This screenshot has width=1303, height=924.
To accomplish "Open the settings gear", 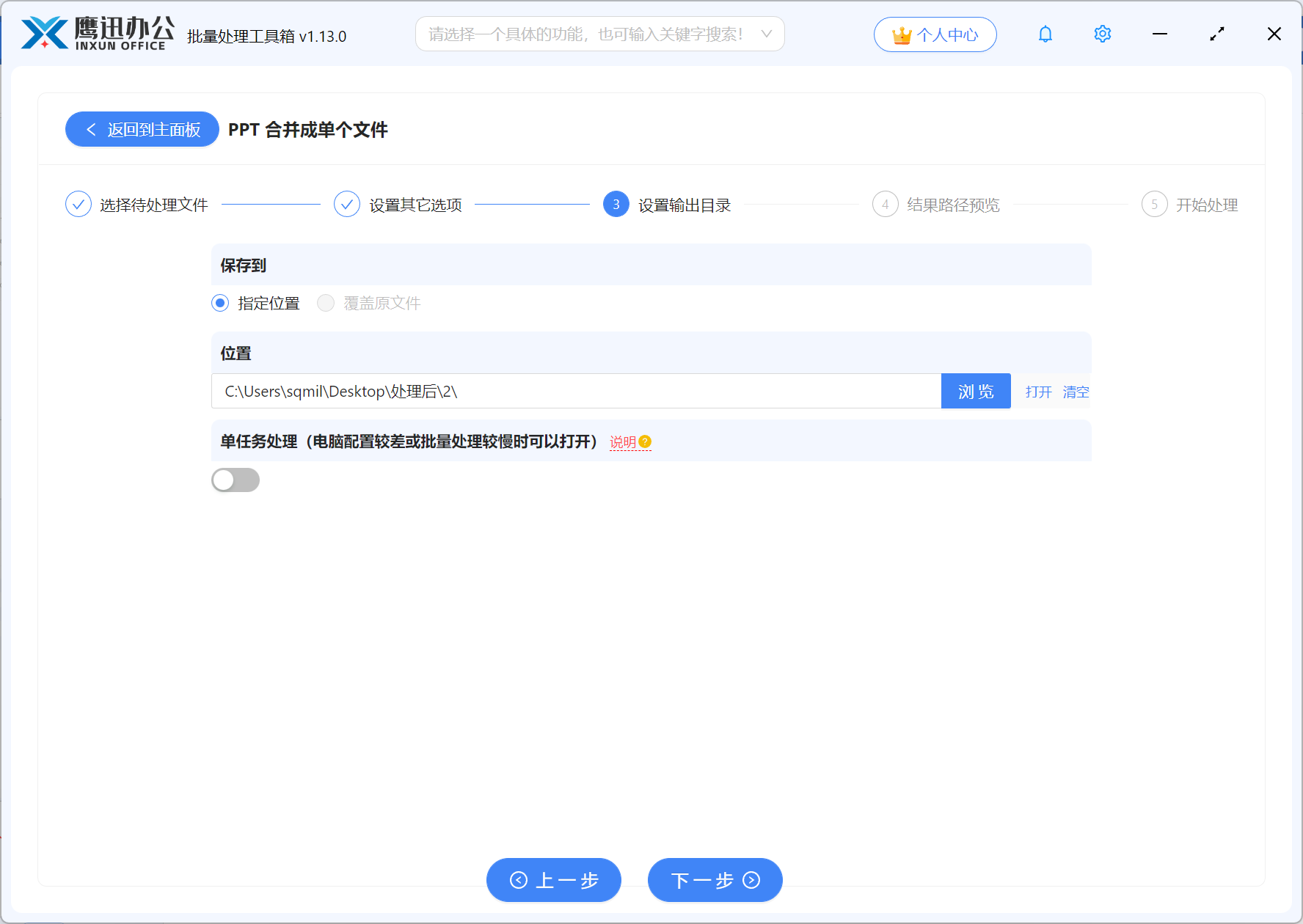I will 1102,34.
